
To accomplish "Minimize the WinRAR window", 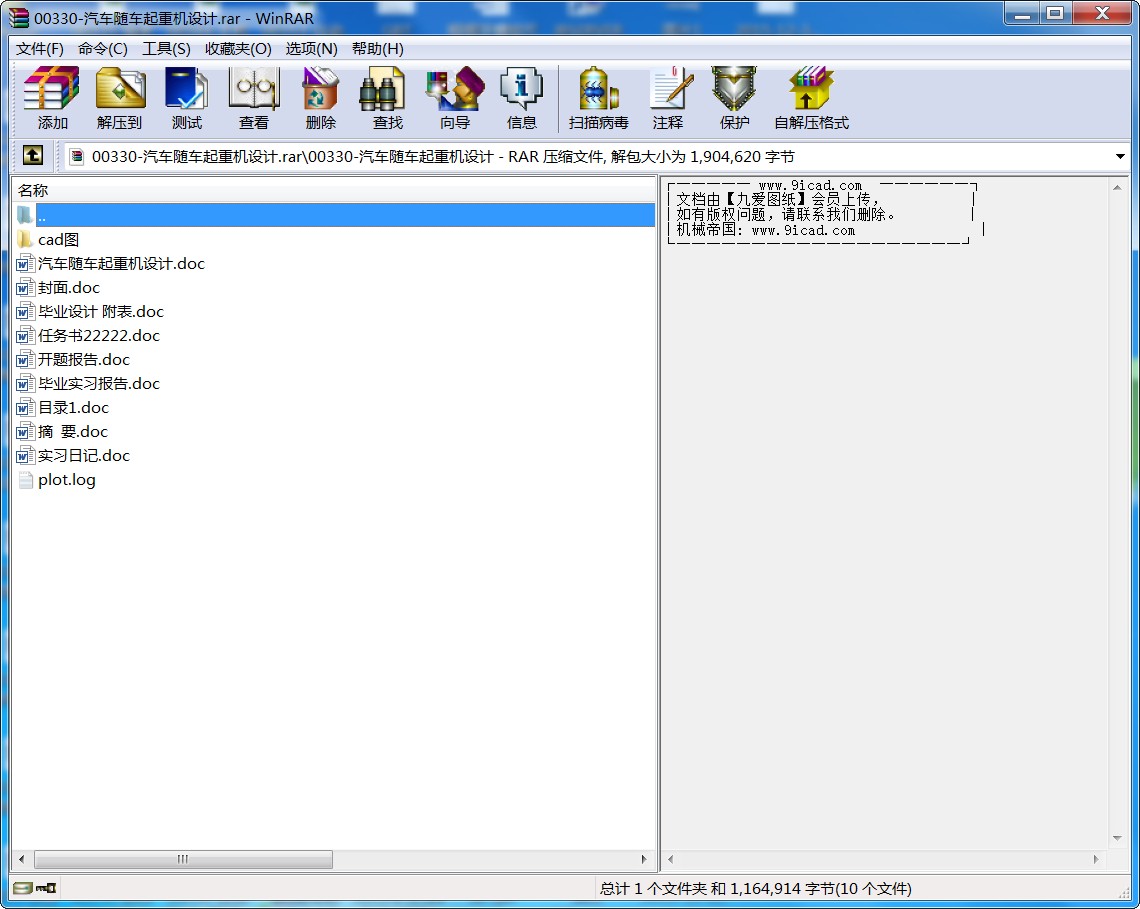I will pos(1022,14).
